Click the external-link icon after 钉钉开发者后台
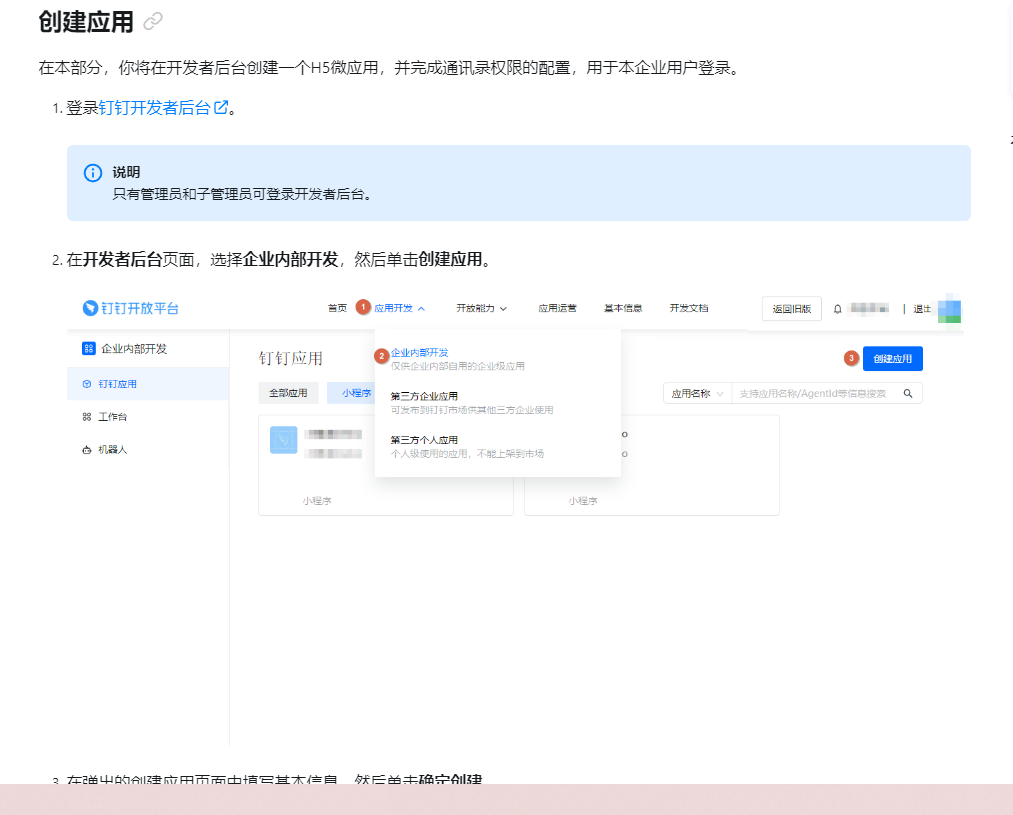This screenshot has height=815, width=1013. (x=221, y=107)
